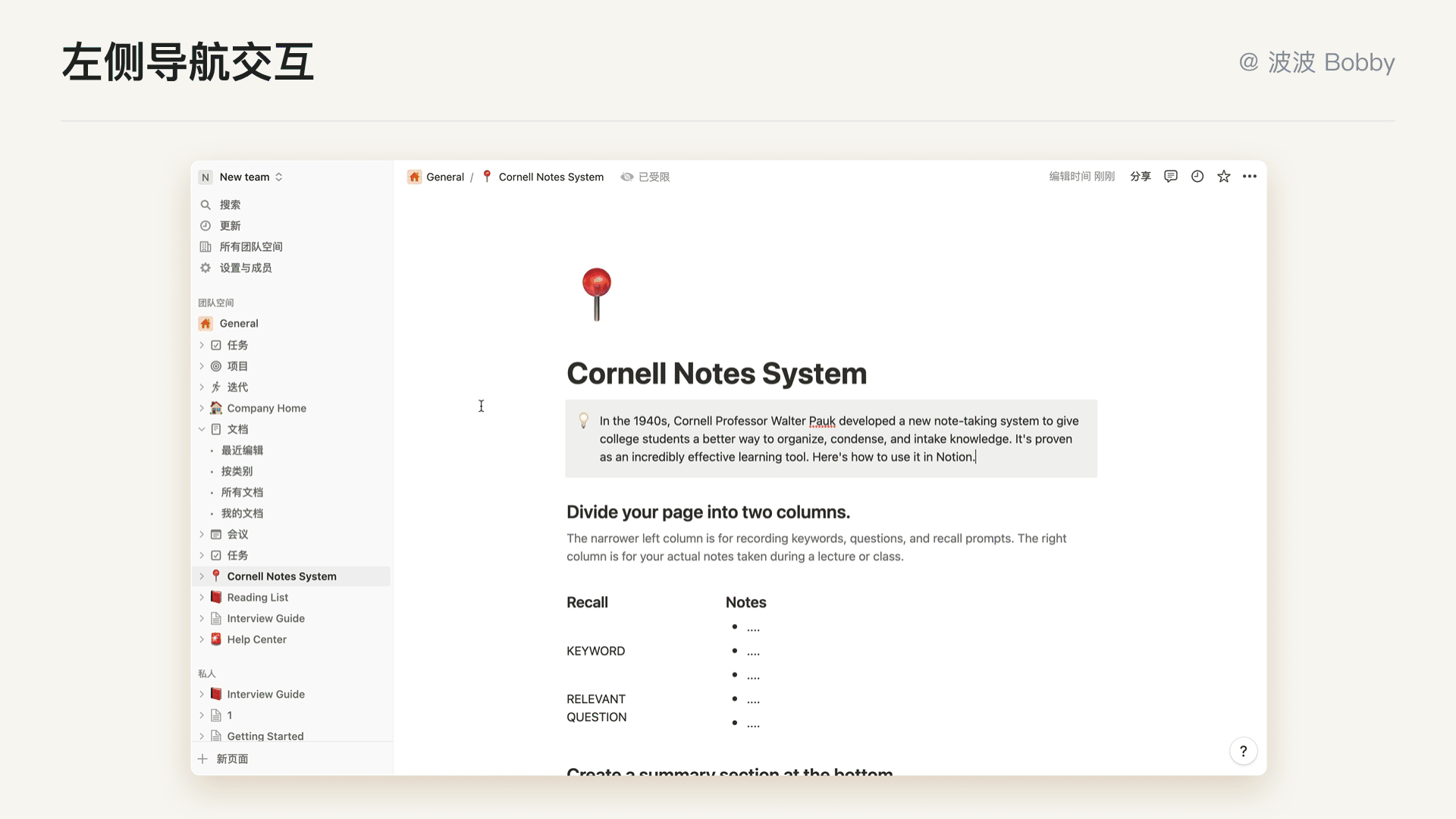This screenshot has width=1456, height=819.
Task: Open the Help Center page
Action: pos(256,639)
